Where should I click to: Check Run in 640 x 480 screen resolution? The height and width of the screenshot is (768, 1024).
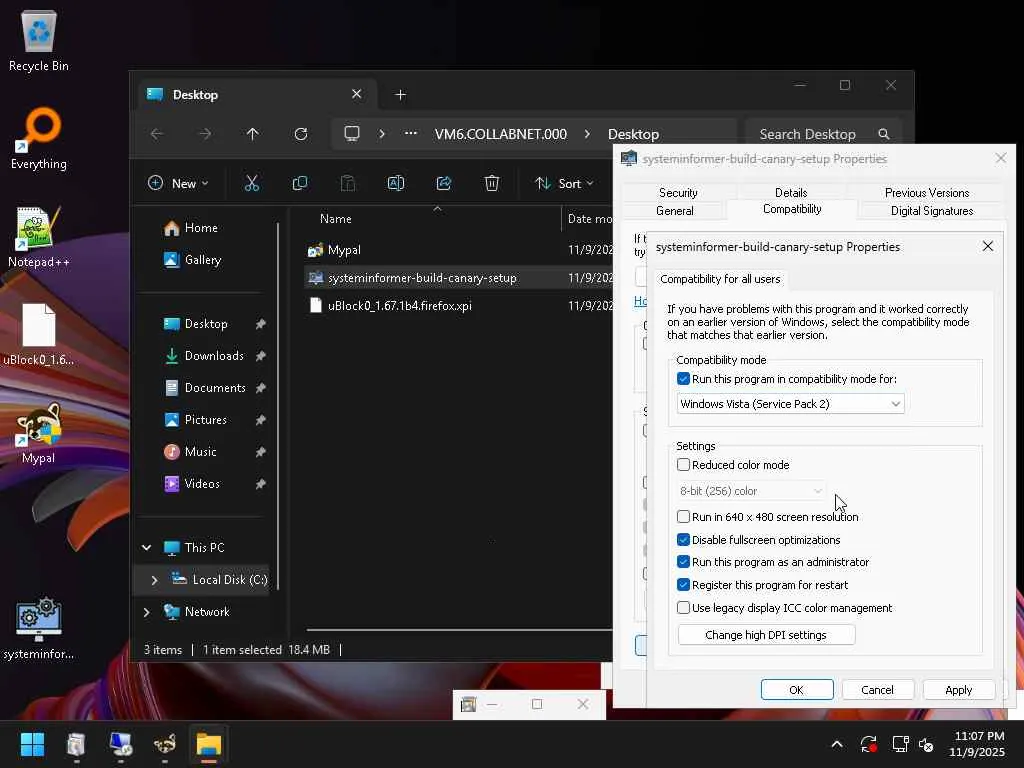pyautogui.click(x=683, y=517)
